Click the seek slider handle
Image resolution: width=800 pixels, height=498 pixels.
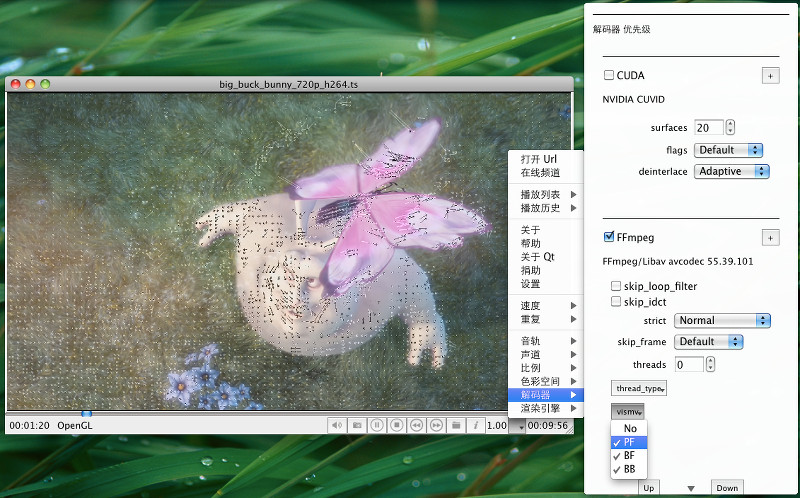87,413
